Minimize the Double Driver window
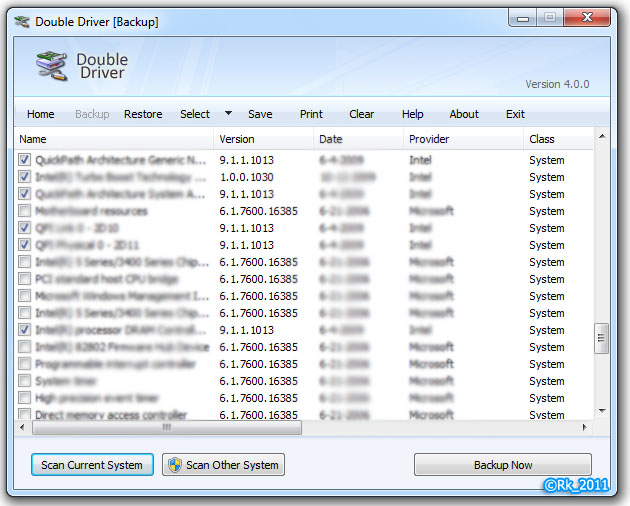 click(522, 18)
